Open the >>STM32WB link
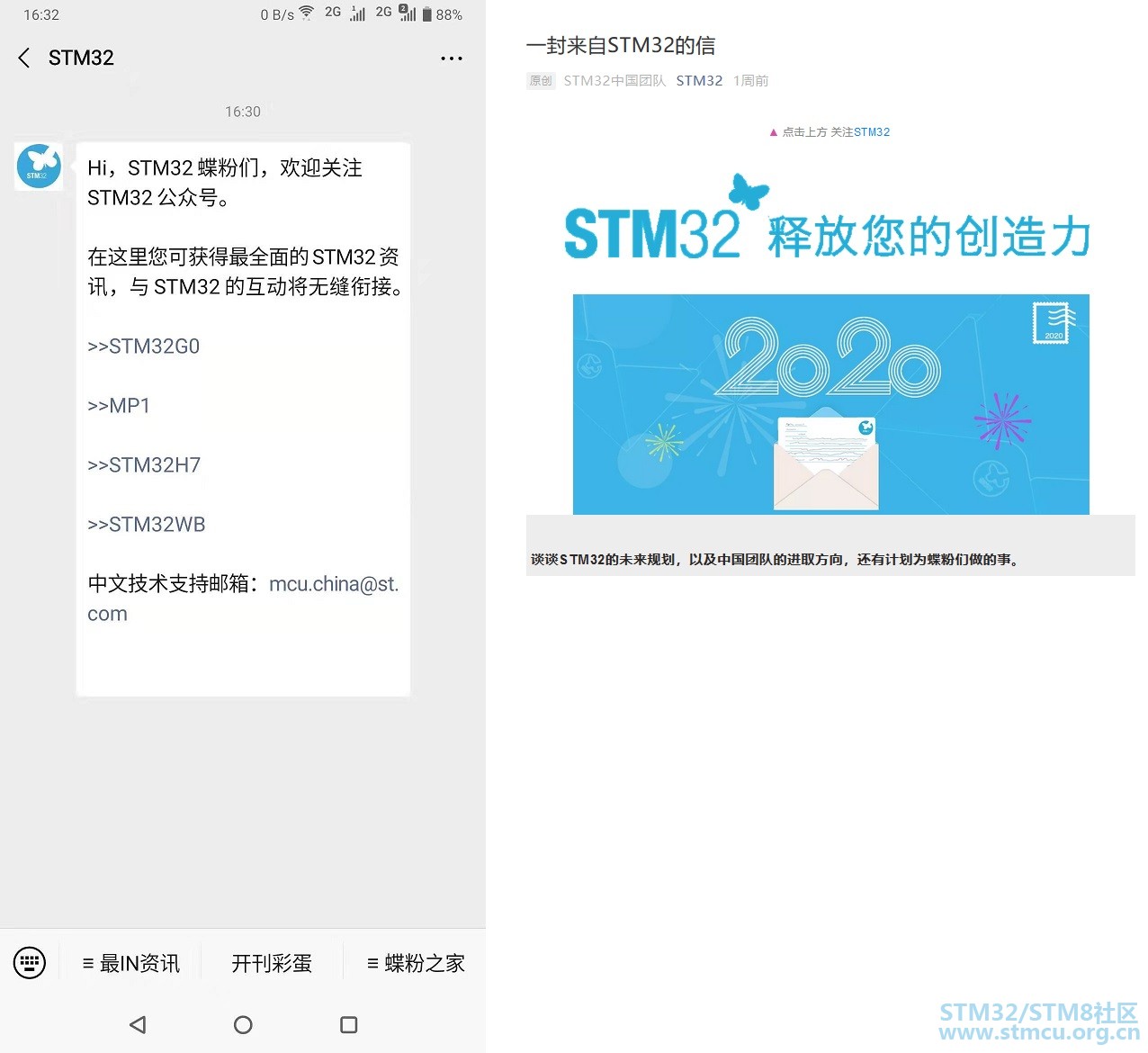The image size is (1148, 1053). coord(147,525)
